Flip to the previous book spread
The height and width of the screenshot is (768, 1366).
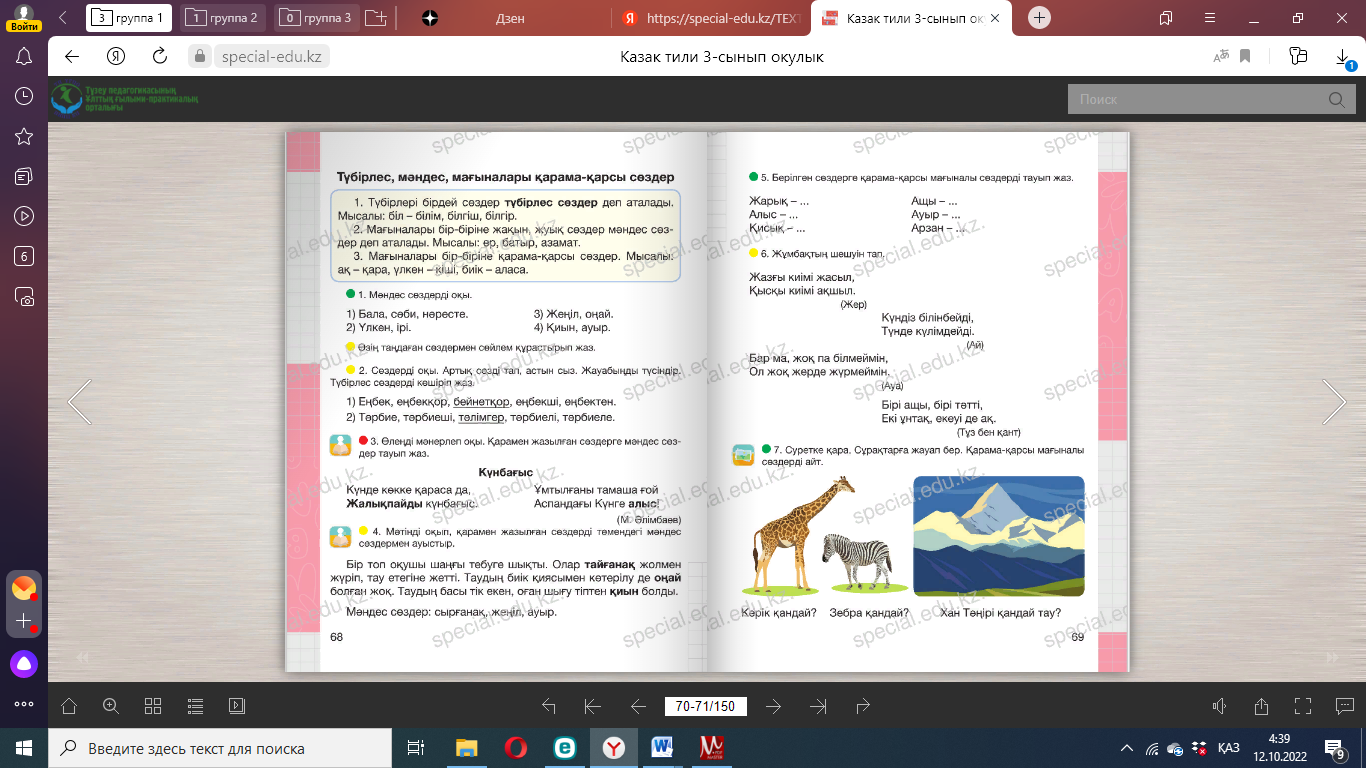pos(80,402)
